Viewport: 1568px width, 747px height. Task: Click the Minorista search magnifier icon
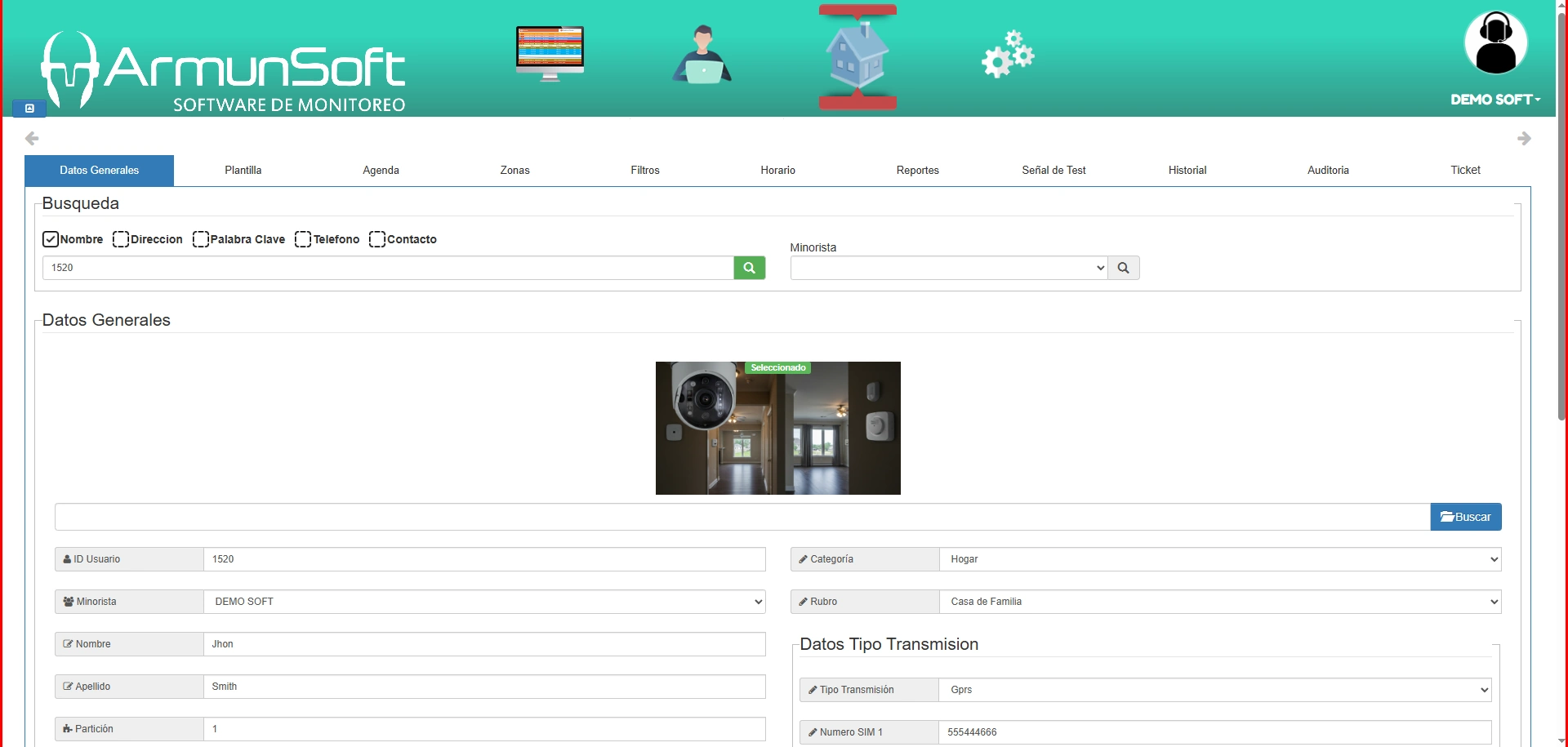click(1123, 268)
